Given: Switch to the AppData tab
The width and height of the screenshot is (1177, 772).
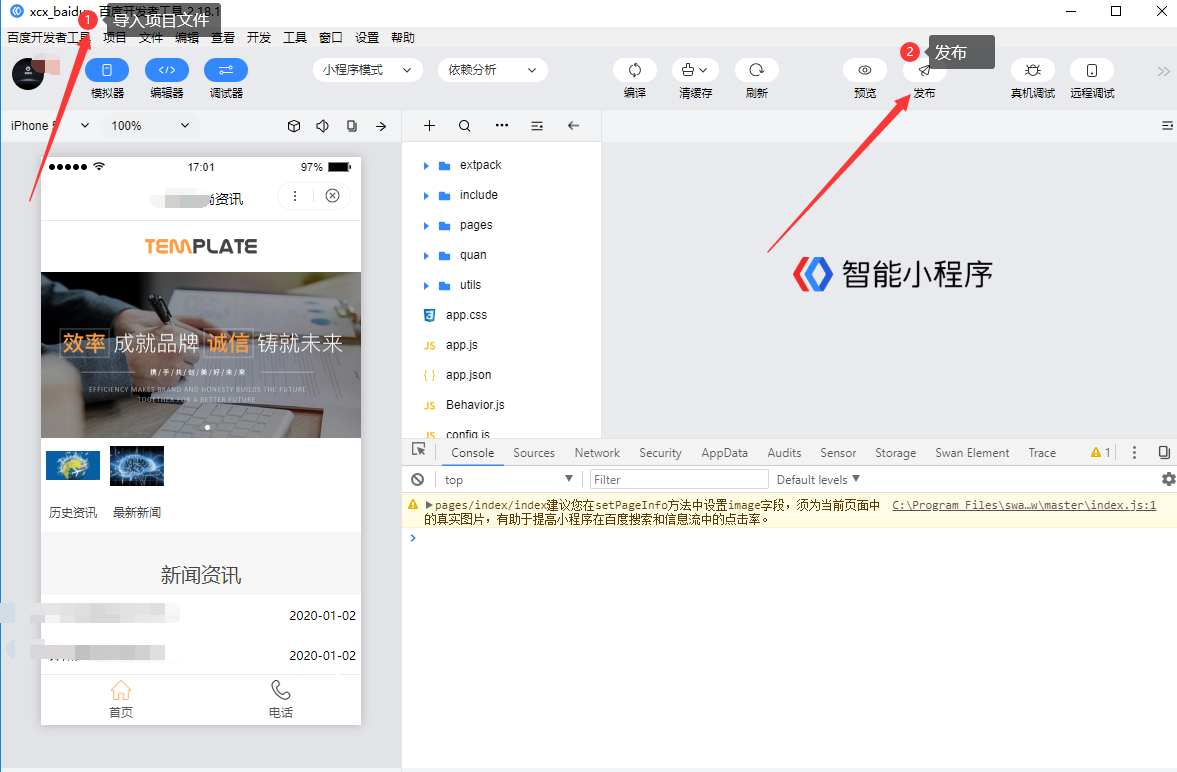Looking at the screenshot, I should [724, 453].
